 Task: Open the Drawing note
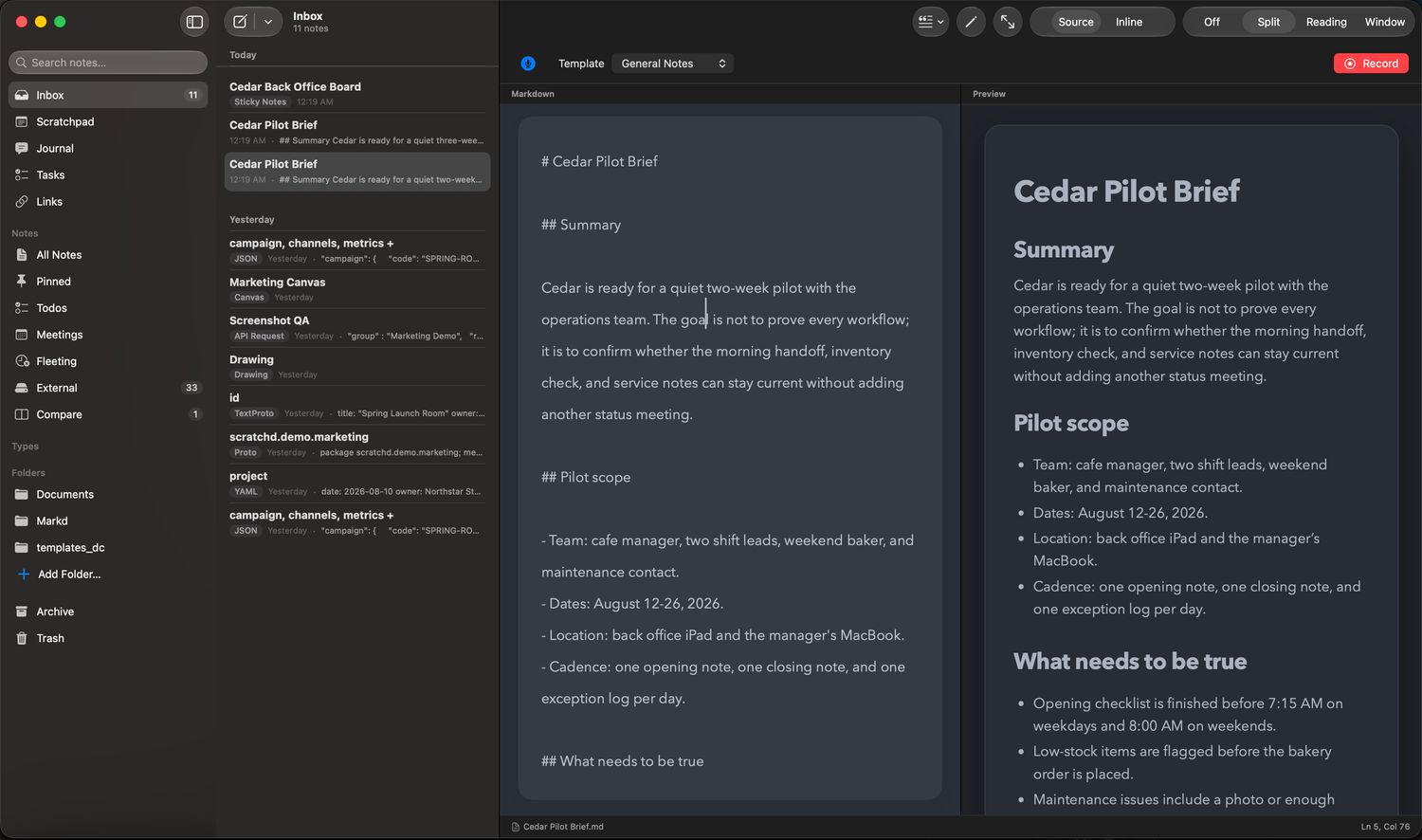[x=357, y=367]
